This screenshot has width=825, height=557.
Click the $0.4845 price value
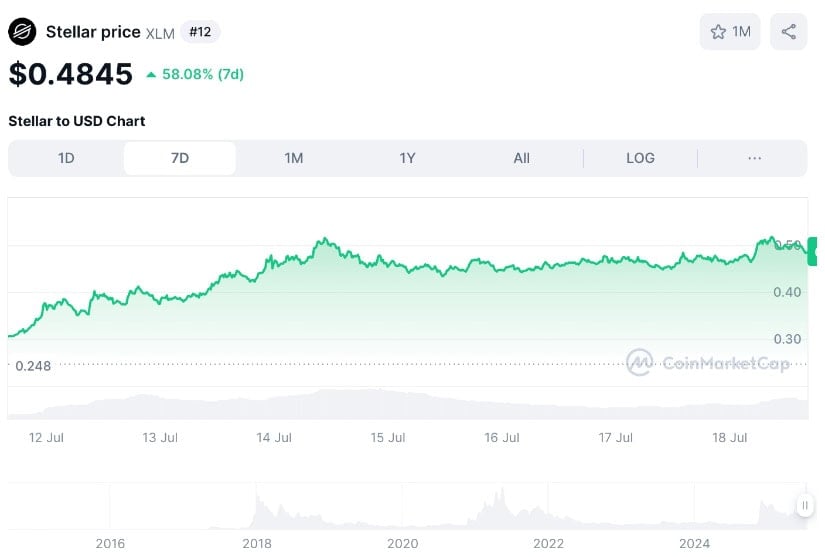pyautogui.click(x=71, y=74)
